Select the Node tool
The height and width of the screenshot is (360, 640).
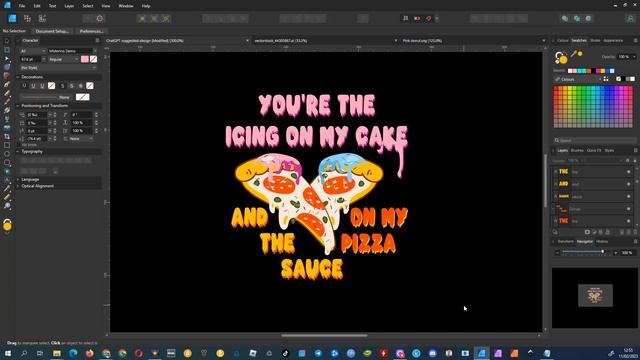click(x=7, y=58)
